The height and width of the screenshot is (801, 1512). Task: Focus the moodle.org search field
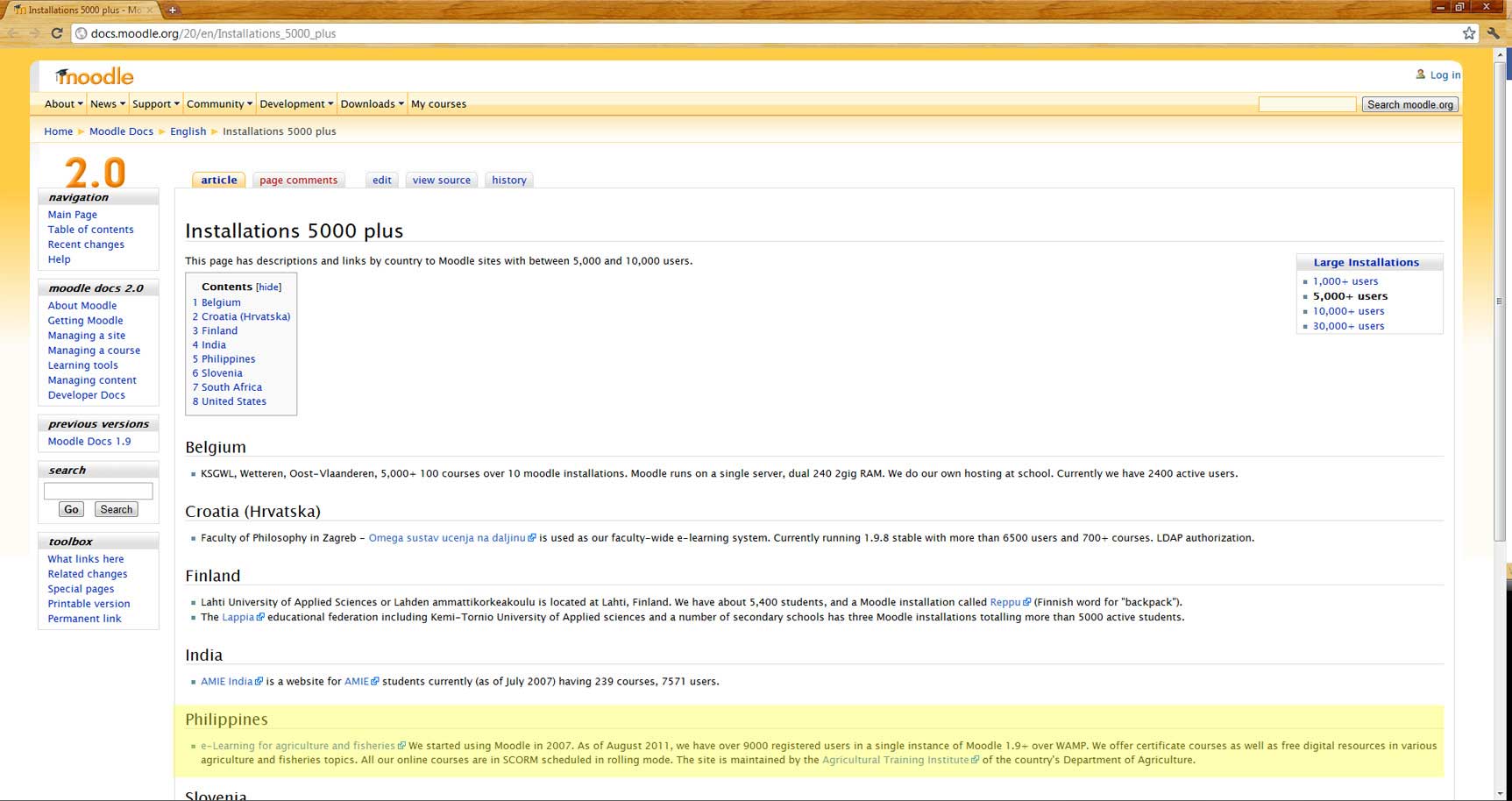click(x=1307, y=104)
